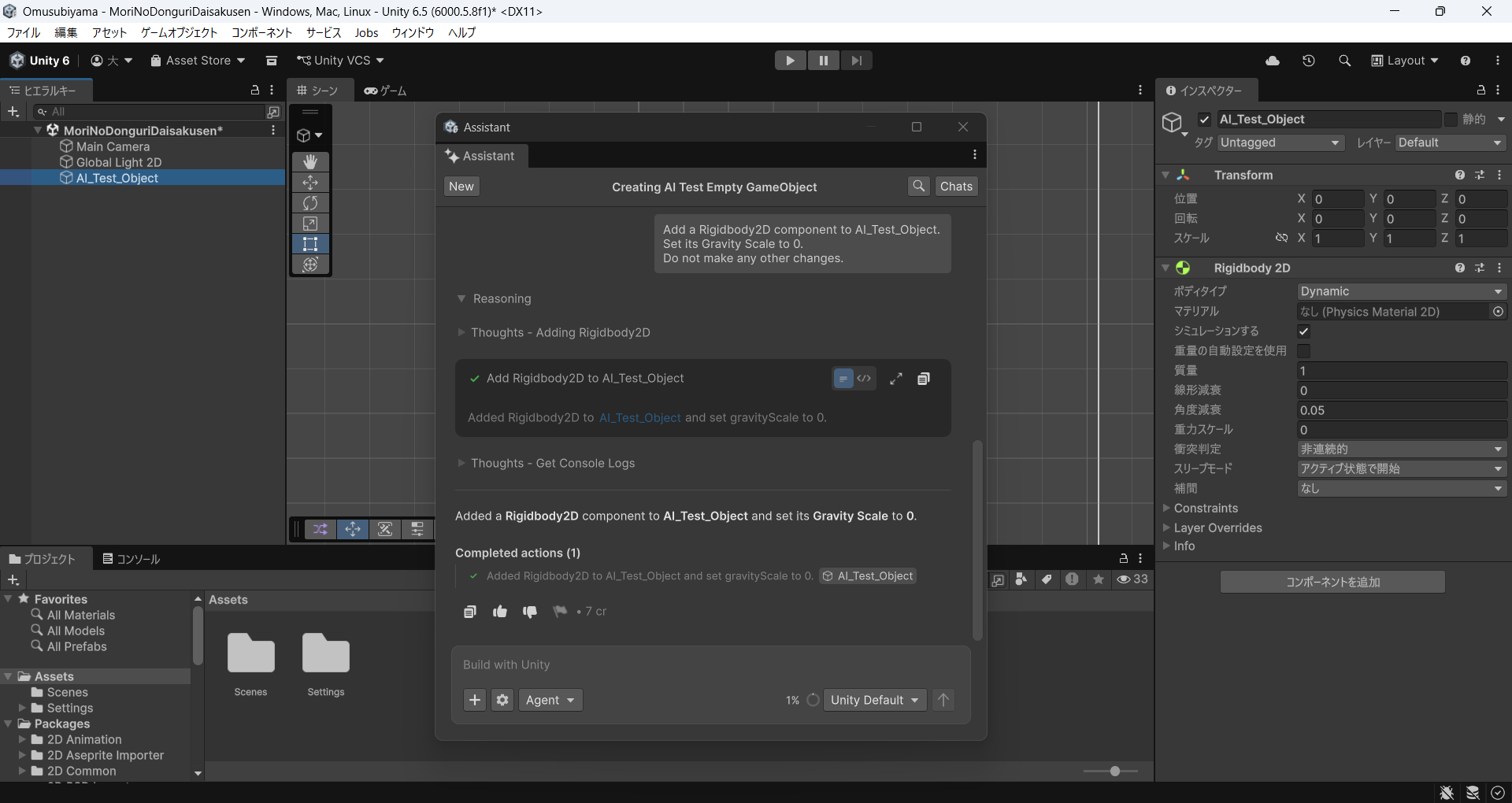Select the Rotate tool in Scene toolbar
The width and height of the screenshot is (1512, 803).
click(310, 203)
